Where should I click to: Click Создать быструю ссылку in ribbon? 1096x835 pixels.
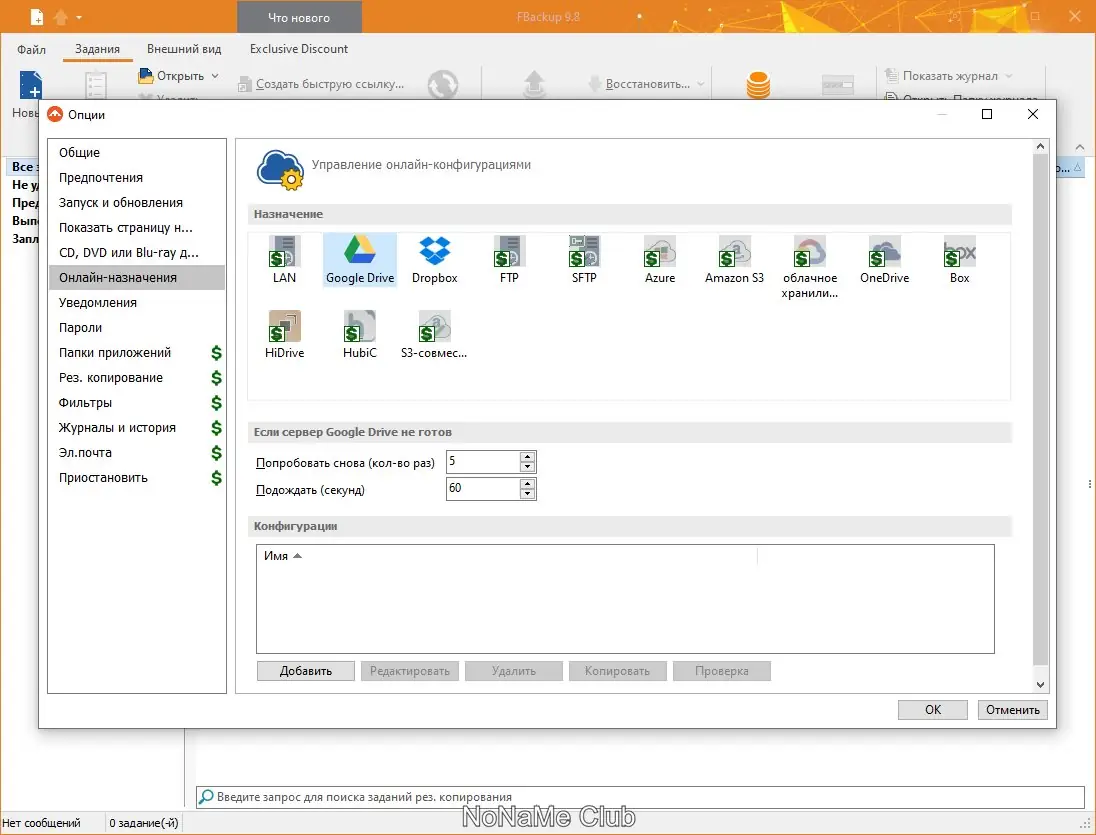(321, 84)
